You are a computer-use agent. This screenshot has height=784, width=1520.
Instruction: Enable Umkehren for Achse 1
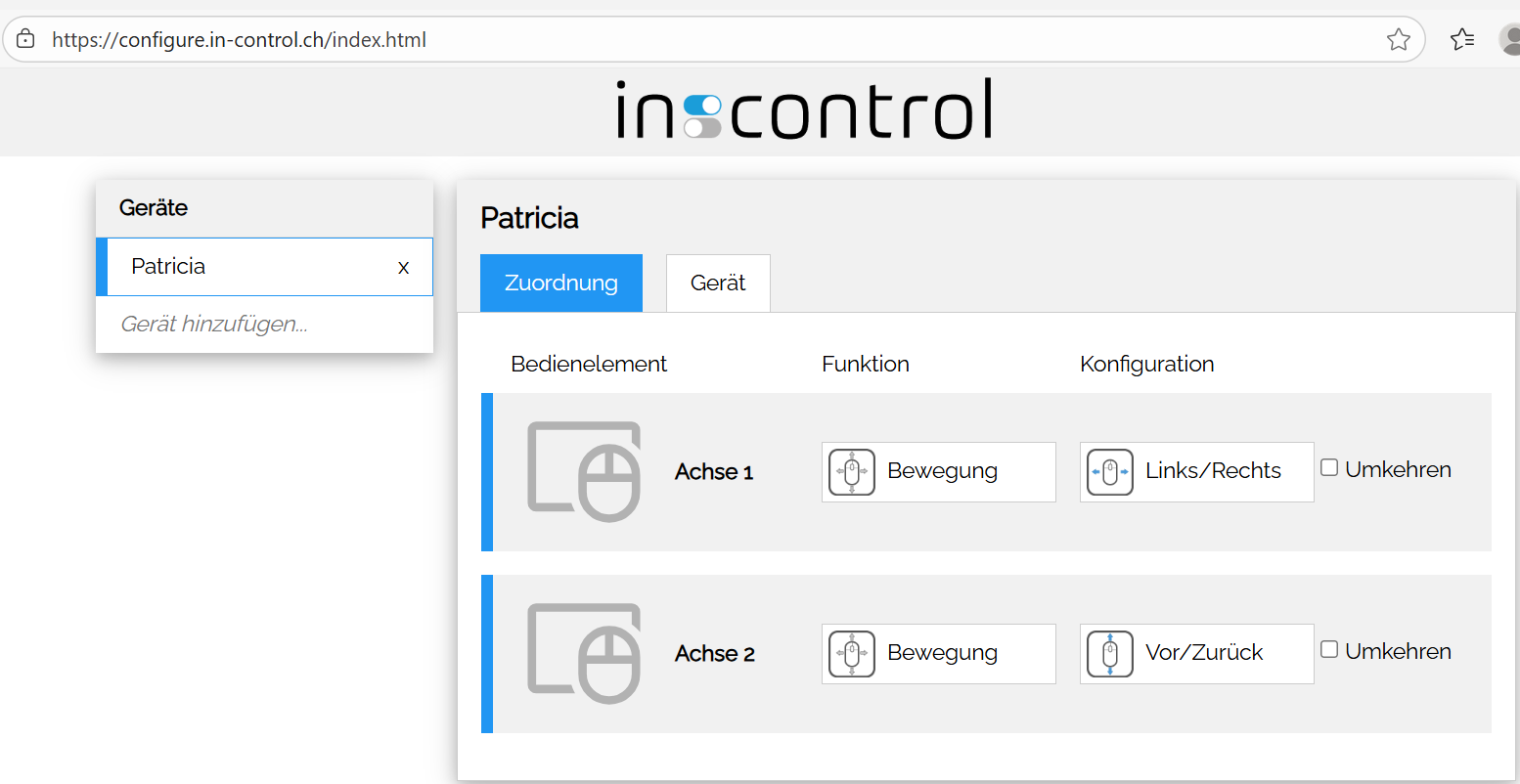pyautogui.click(x=1329, y=467)
